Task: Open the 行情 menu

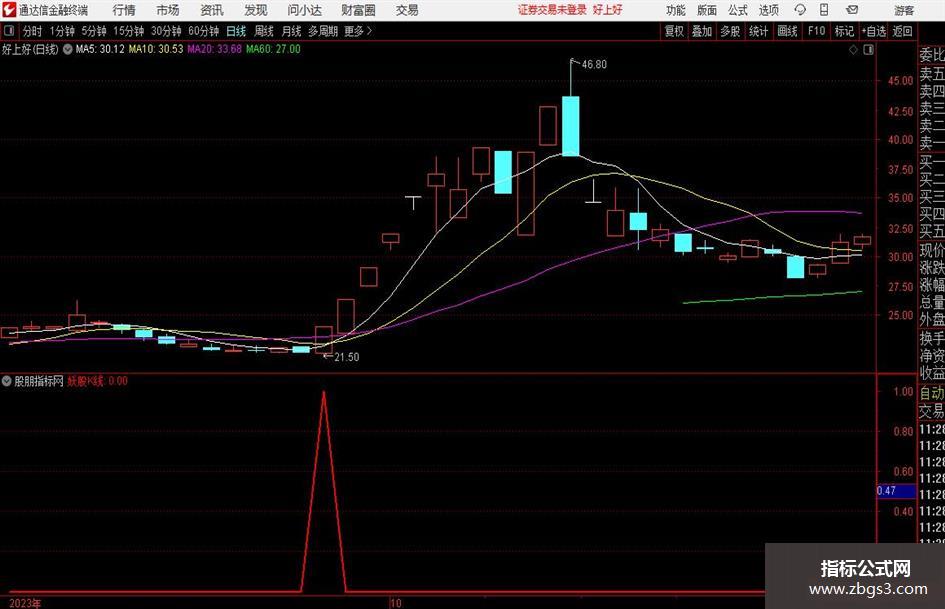Action: tap(124, 10)
